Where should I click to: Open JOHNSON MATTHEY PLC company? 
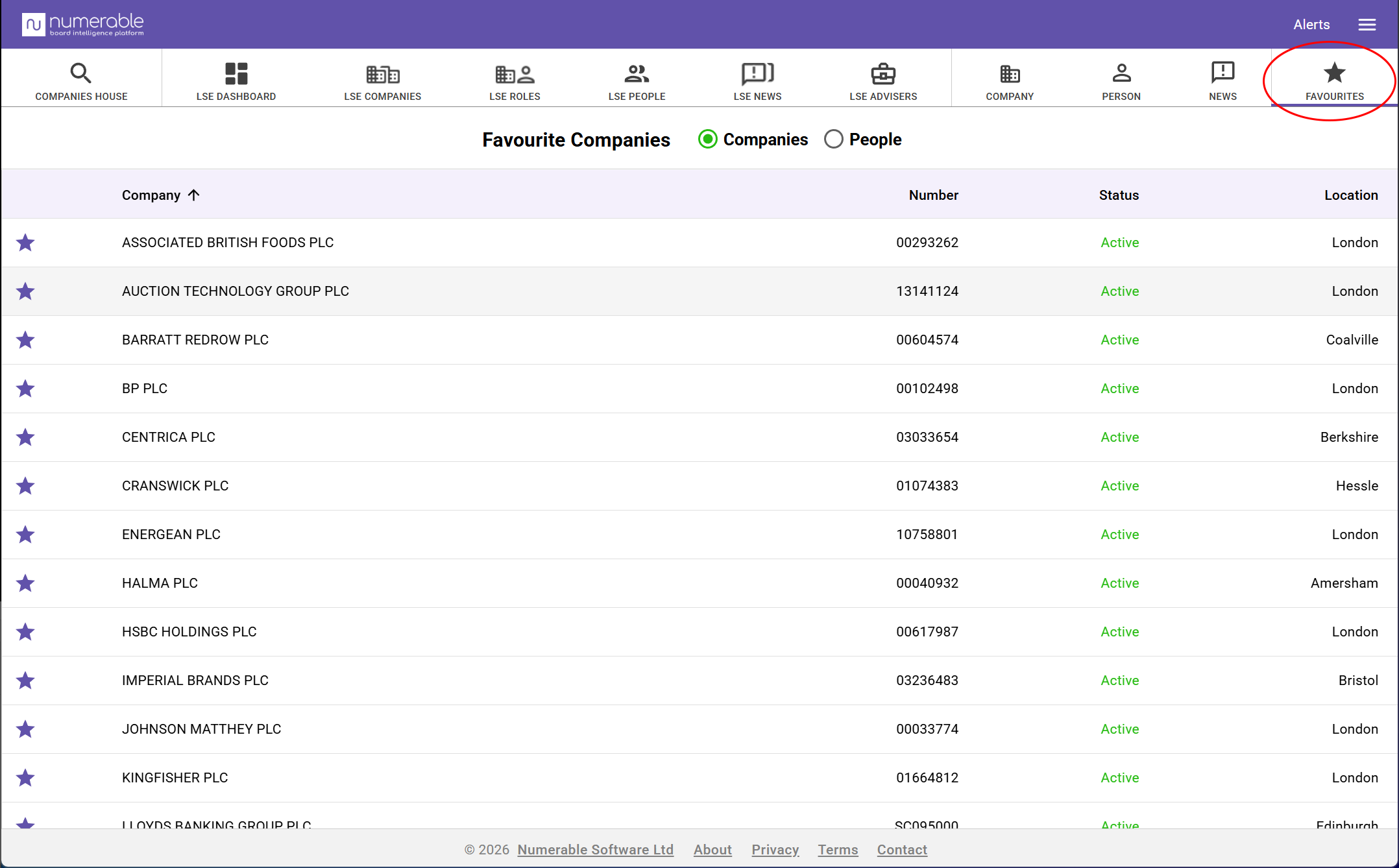pos(202,729)
